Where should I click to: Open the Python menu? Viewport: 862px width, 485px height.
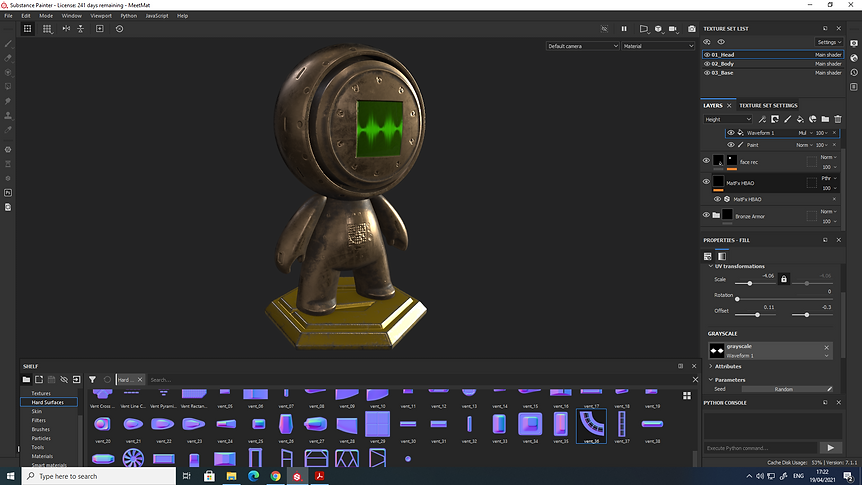click(x=129, y=16)
